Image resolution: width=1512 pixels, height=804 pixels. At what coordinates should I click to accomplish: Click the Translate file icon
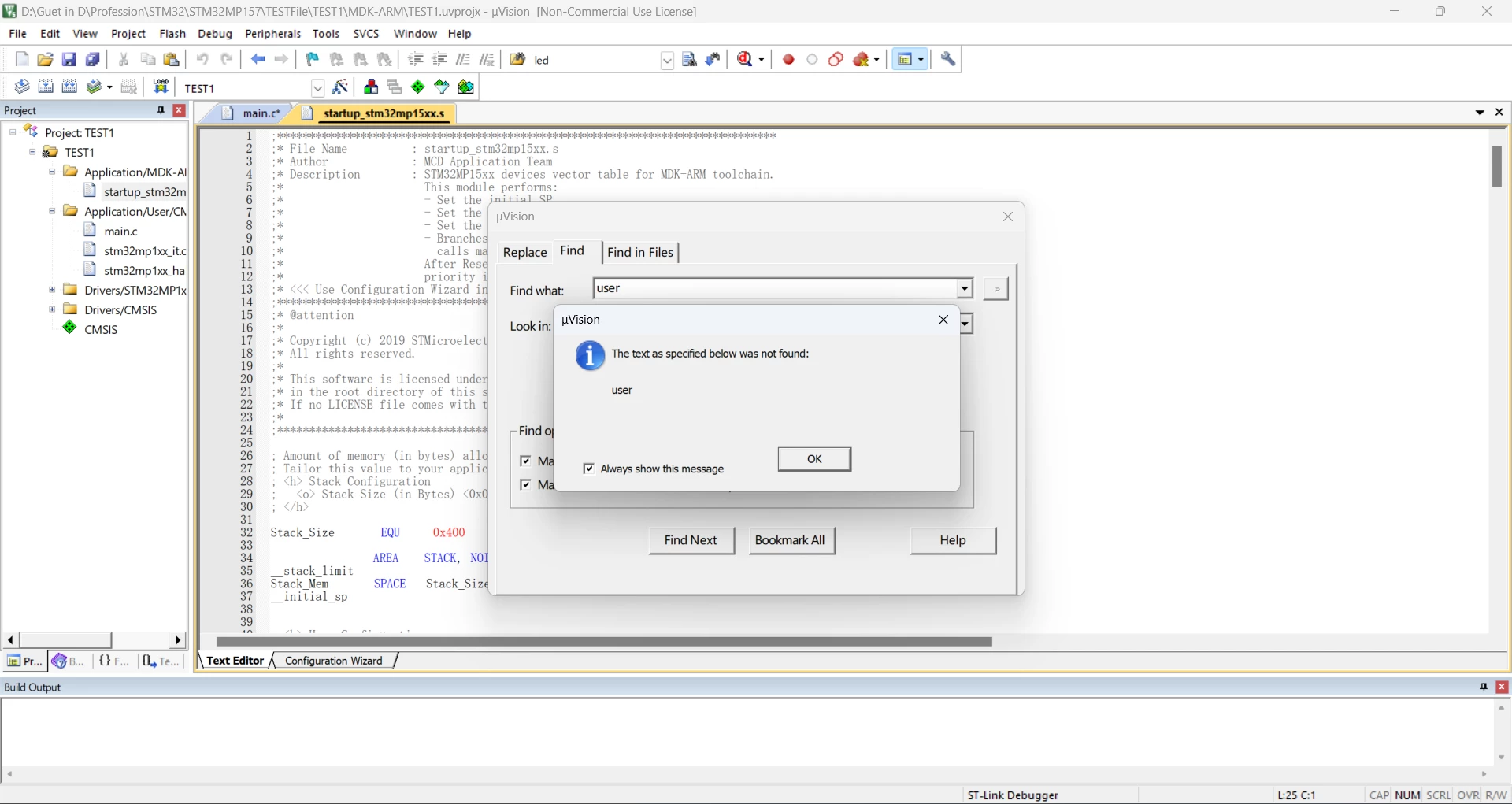(22, 87)
